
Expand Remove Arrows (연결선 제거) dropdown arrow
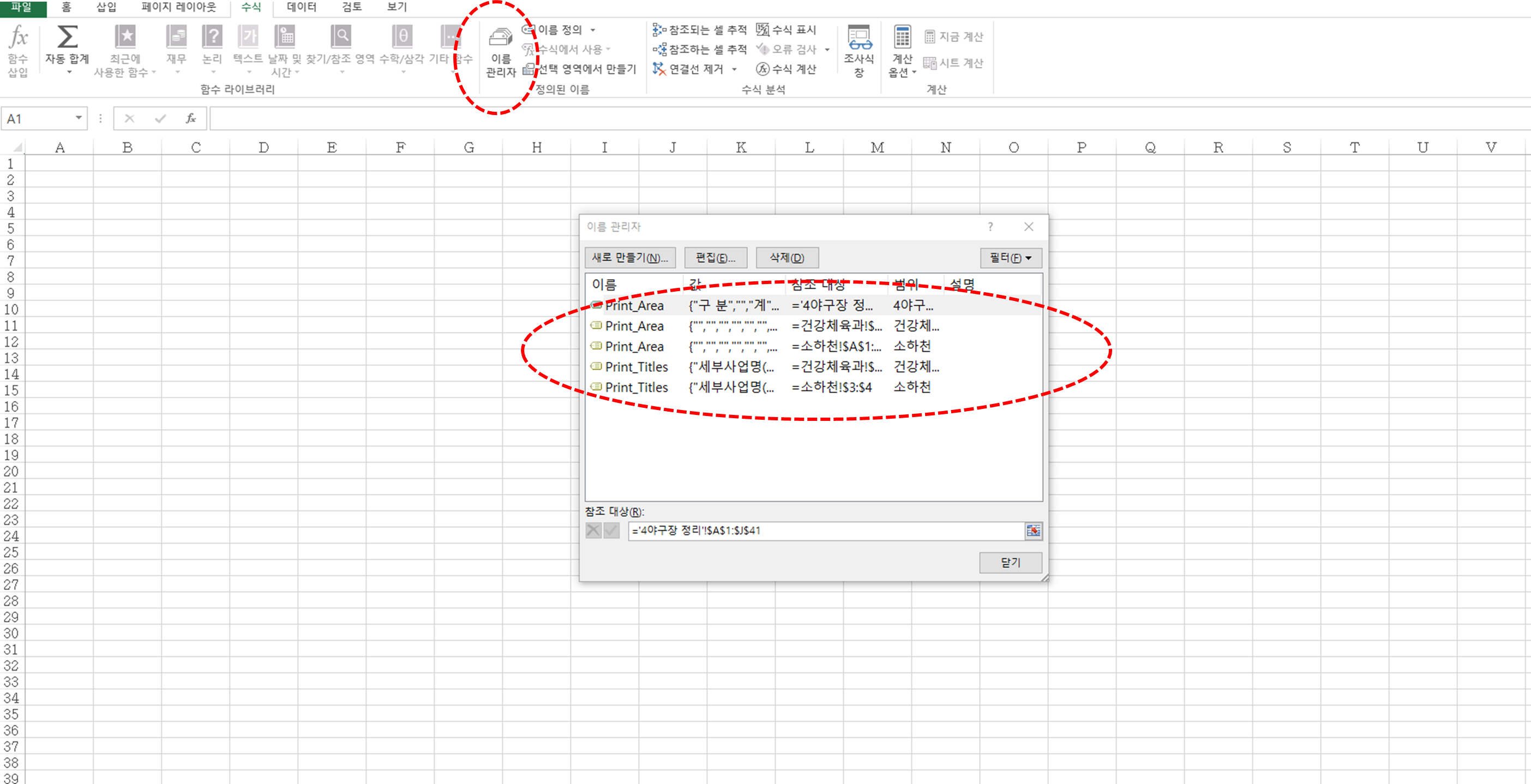click(x=735, y=69)
